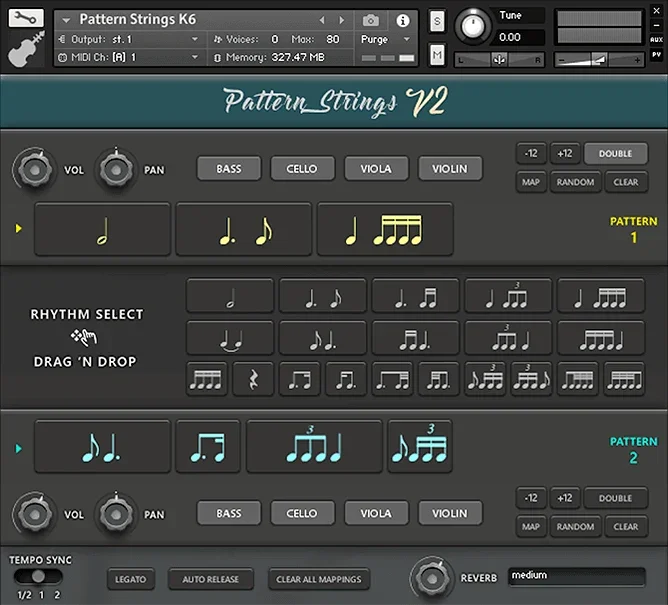Click Pattern 2 eighth plus triplet slot
668x605 pixels.
[x=420, y=447]
